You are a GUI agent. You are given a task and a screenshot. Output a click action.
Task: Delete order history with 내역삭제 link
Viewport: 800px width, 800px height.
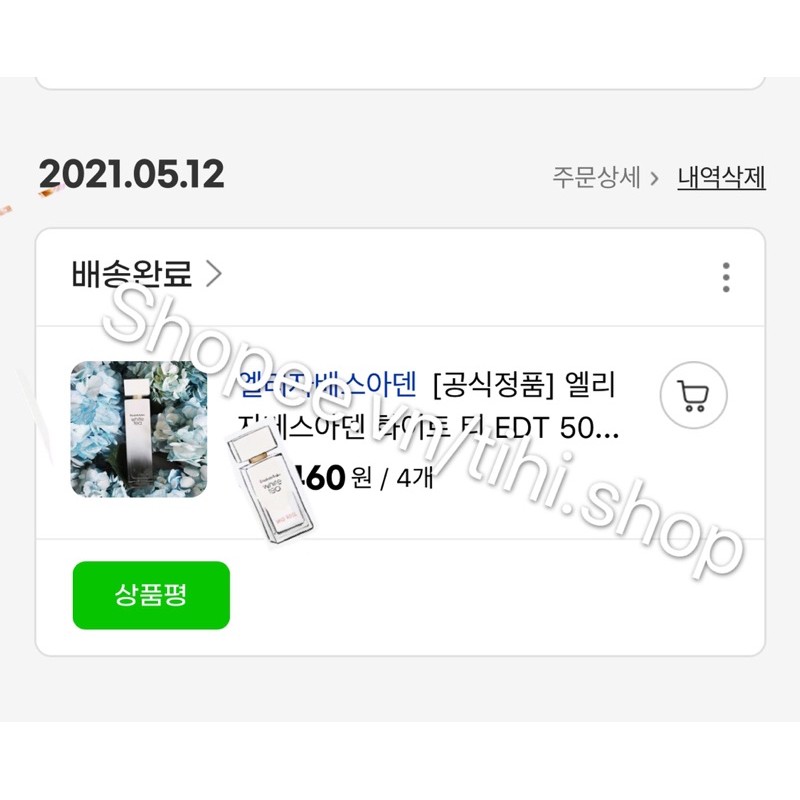721,178
